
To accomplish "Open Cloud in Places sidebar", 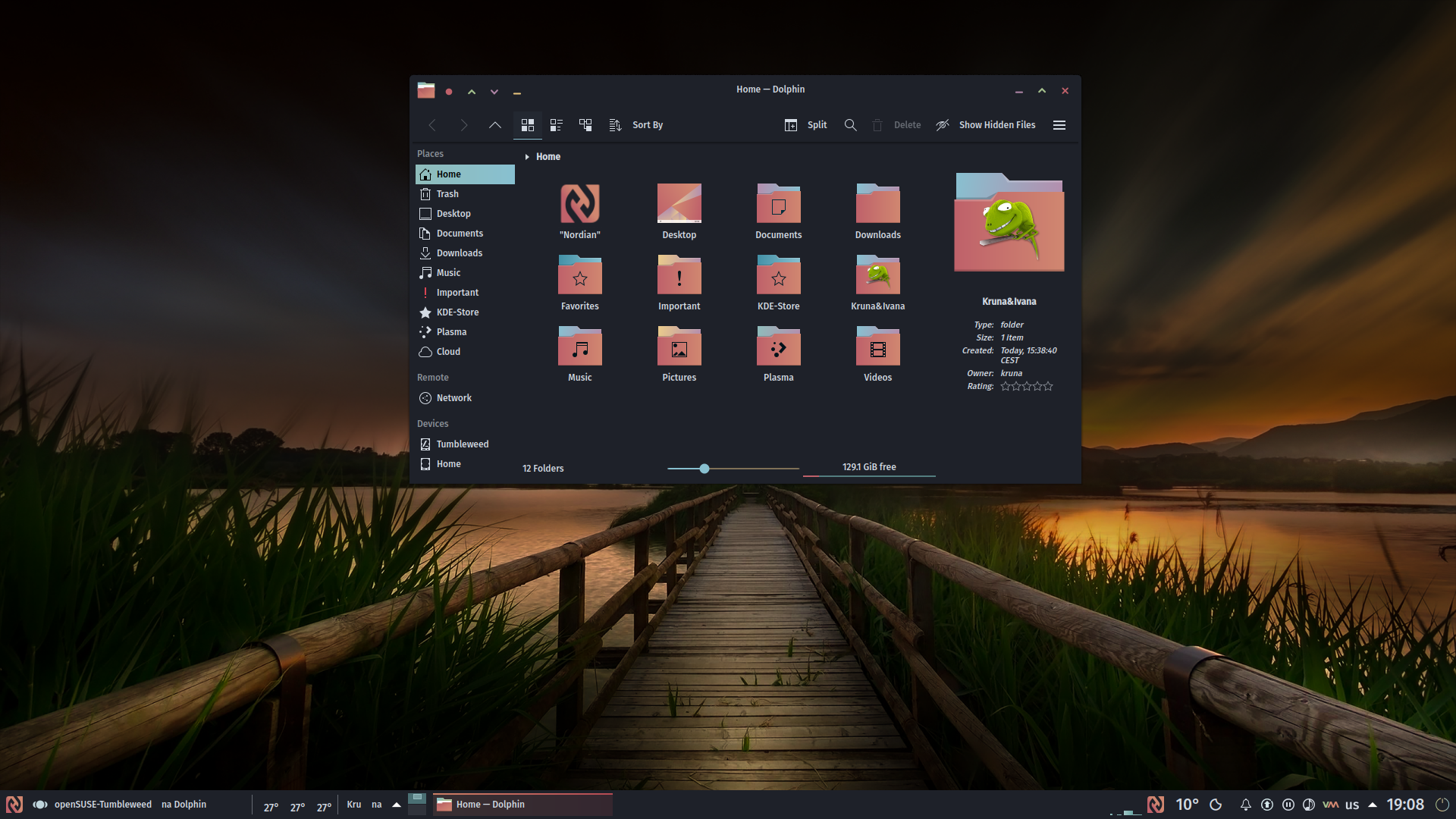I will [465, 352].
